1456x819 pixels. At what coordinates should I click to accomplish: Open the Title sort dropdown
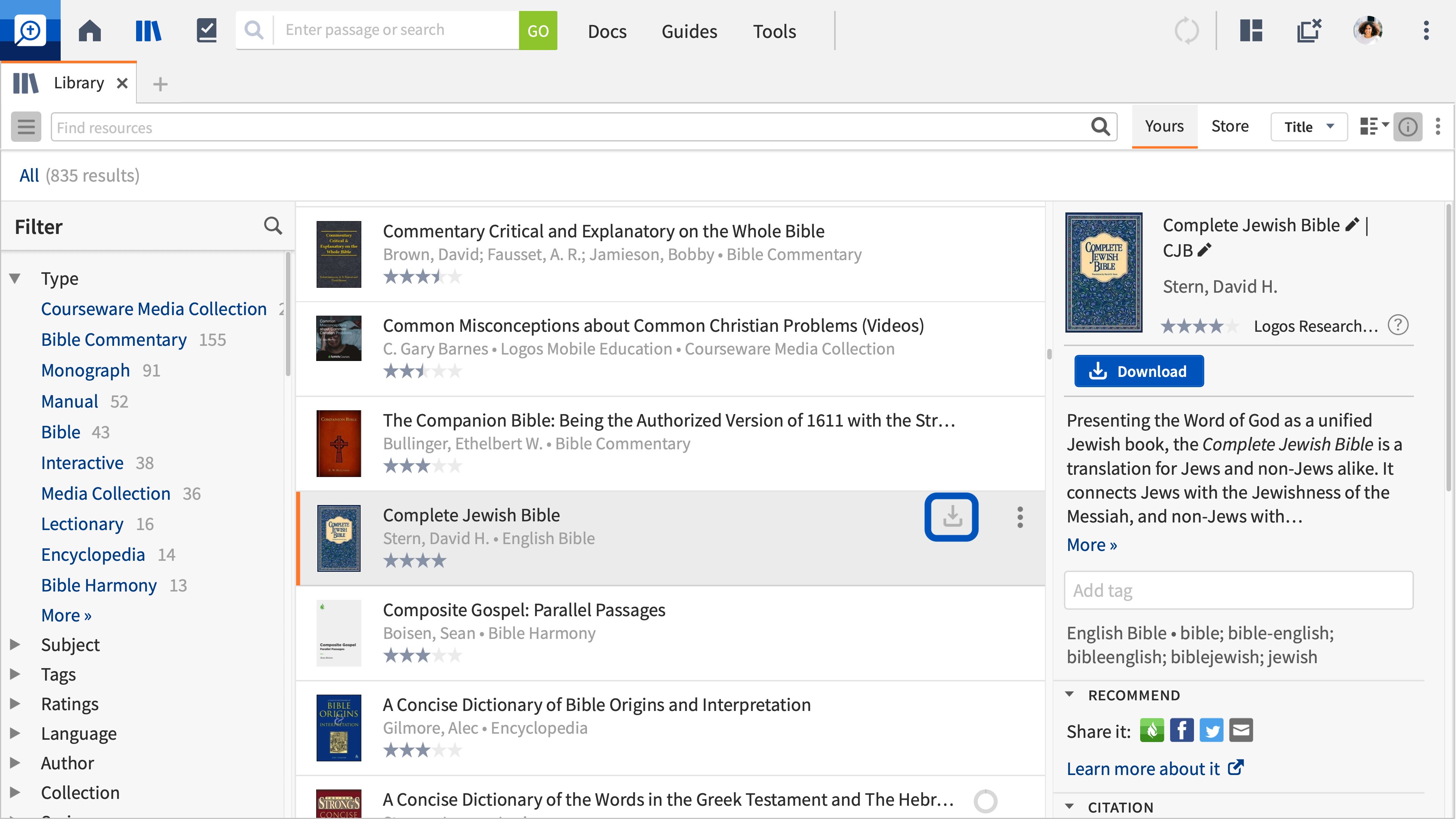pos(1309,127)
